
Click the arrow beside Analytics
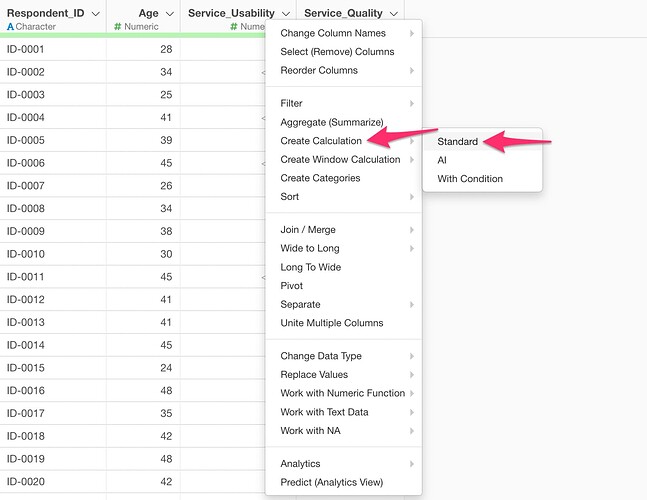click(412, 463)
